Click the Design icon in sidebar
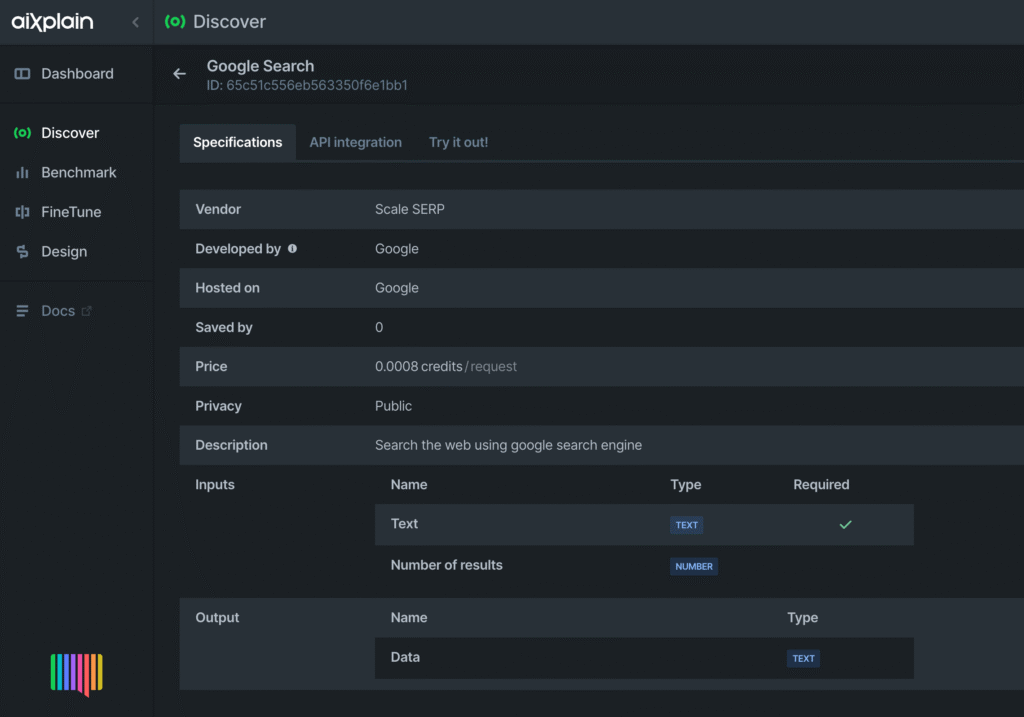 (22, 251)
